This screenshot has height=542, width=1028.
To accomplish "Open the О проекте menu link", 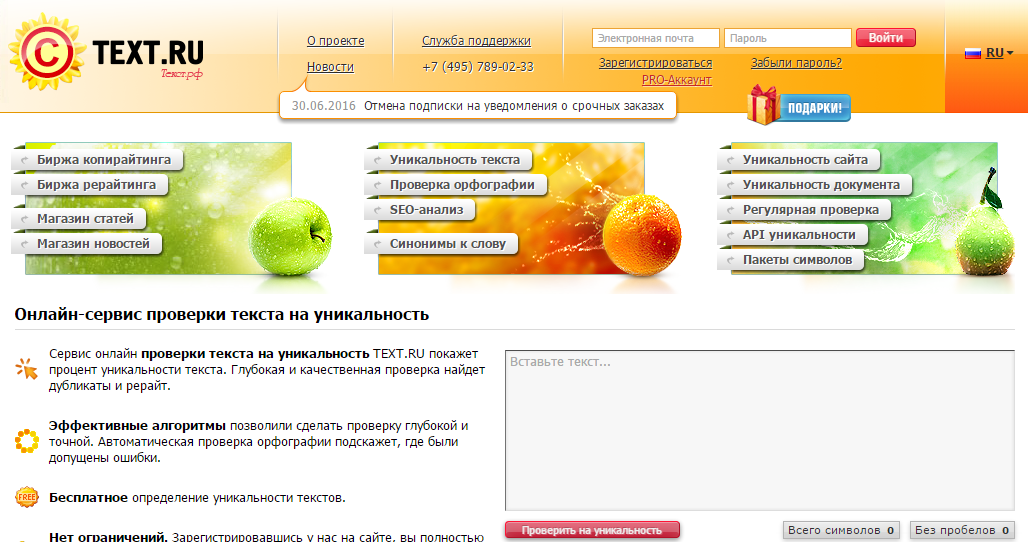I will pos(335,41).
